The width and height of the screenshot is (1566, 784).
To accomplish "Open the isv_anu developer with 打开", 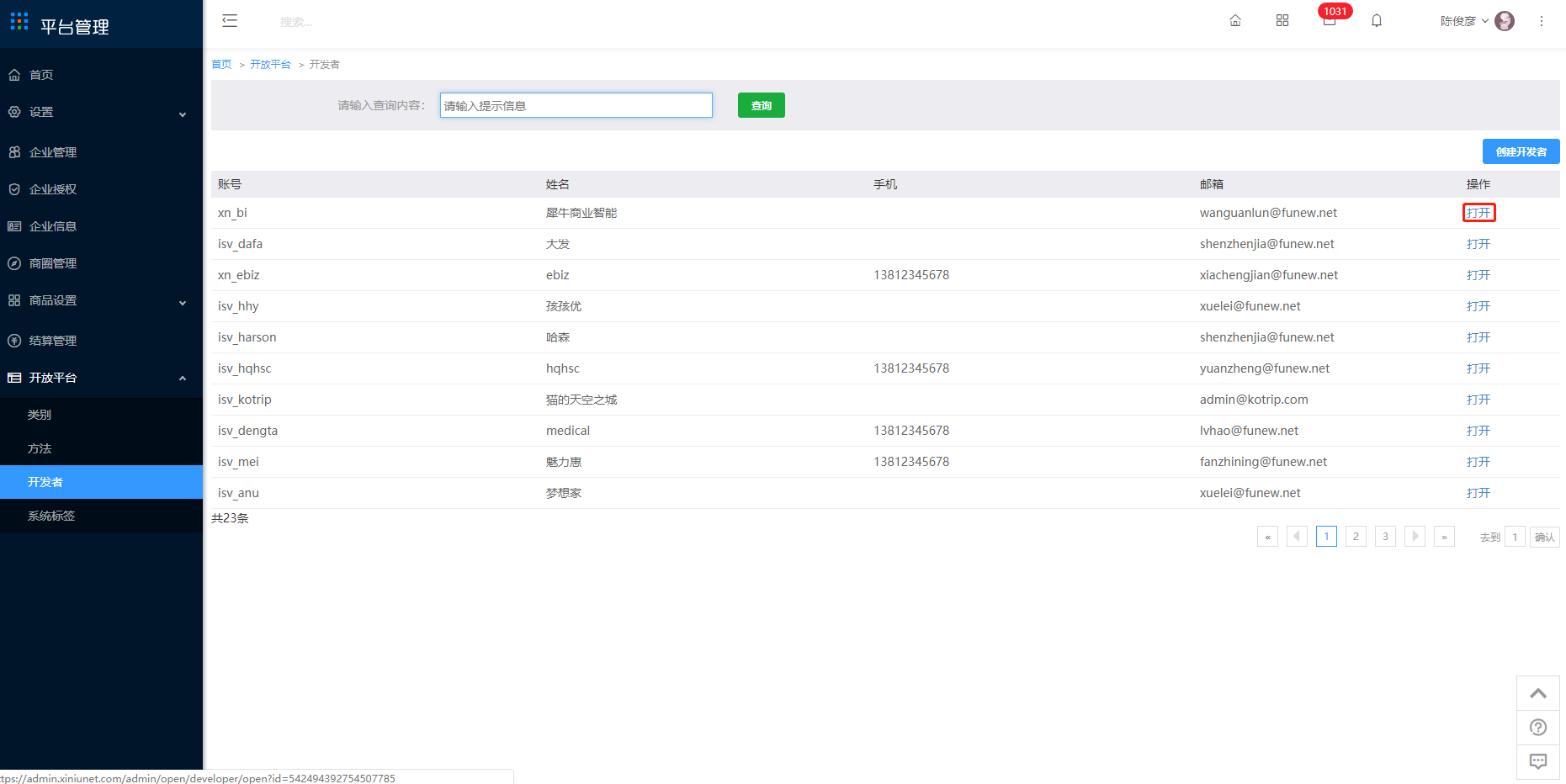I will pyautogui.click(x=1478, y=493).
